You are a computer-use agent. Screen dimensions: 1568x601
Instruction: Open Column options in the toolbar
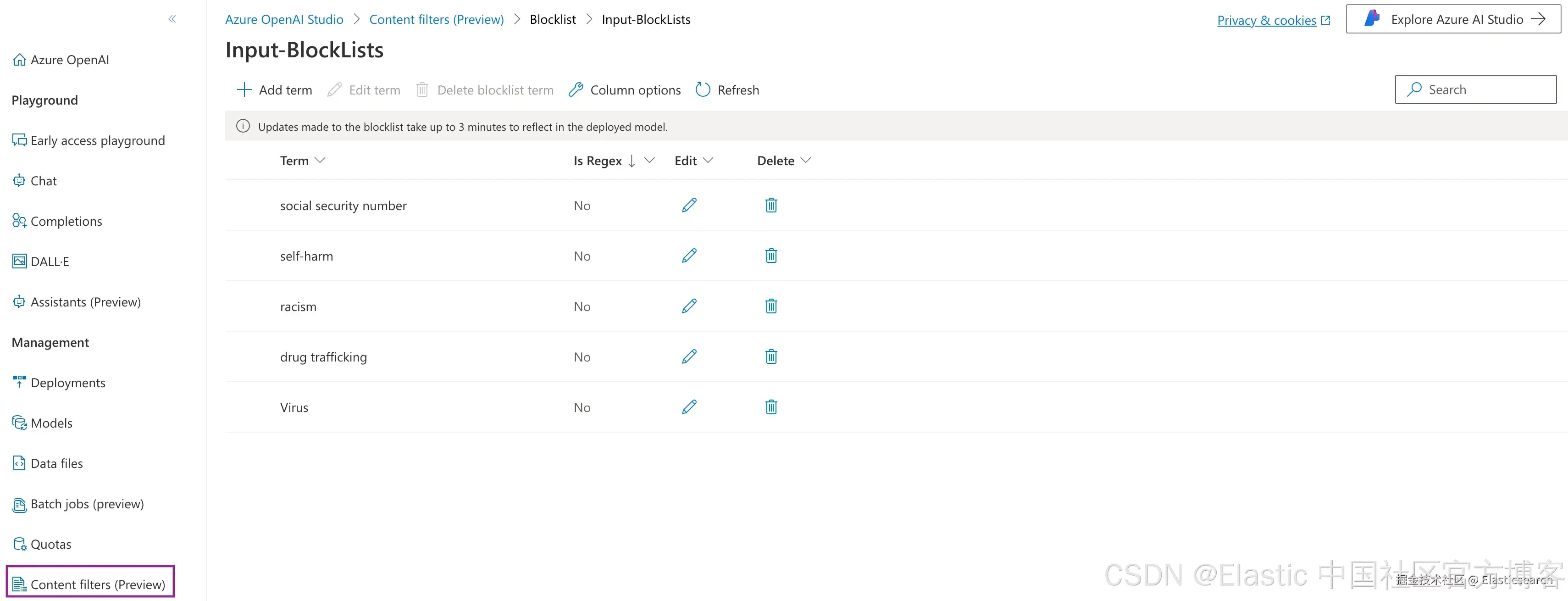click(625, 90)
